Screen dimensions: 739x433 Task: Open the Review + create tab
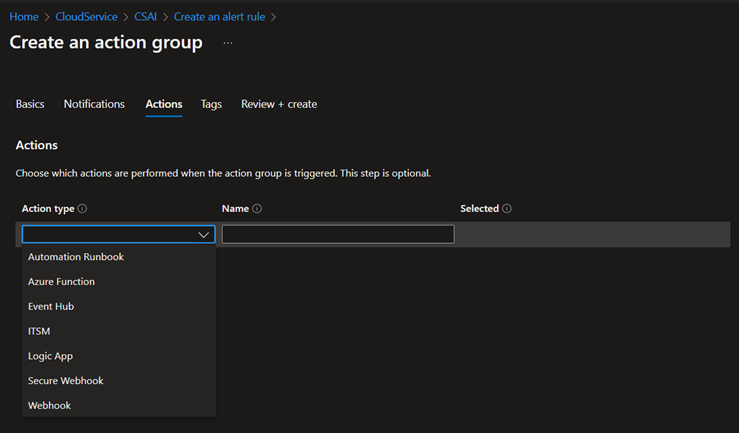tap(279, 104)
